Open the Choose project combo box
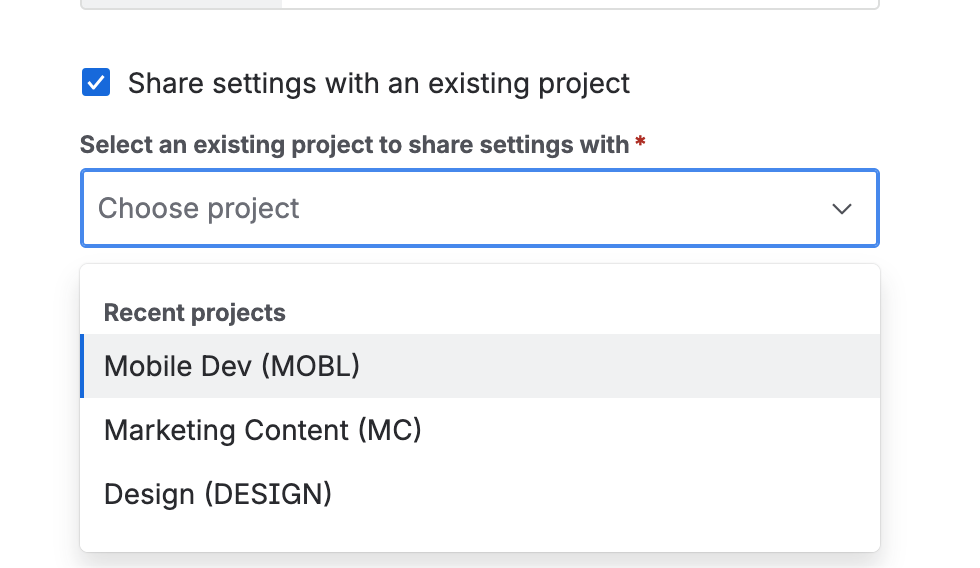The width and height of the screenshot is (980, 568). tap(479, 208)
